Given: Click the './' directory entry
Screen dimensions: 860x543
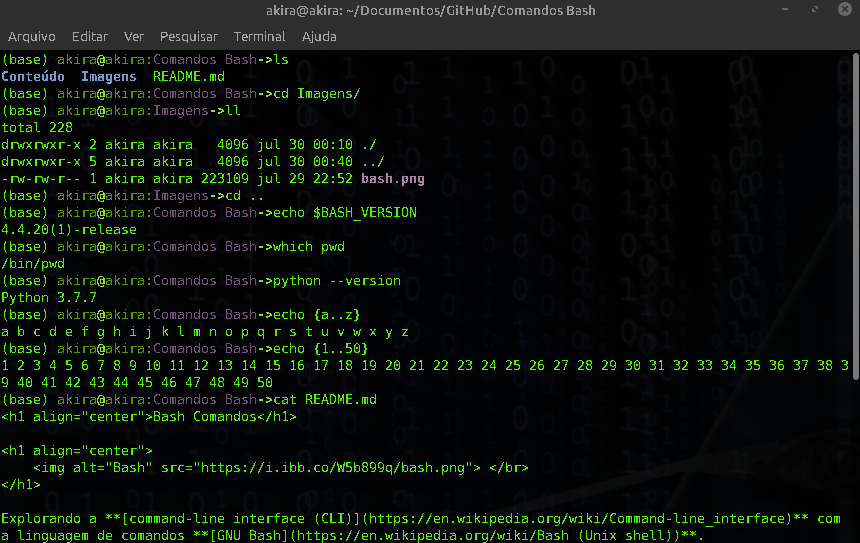Looking at the screenshot, I should tap(369, 144).
